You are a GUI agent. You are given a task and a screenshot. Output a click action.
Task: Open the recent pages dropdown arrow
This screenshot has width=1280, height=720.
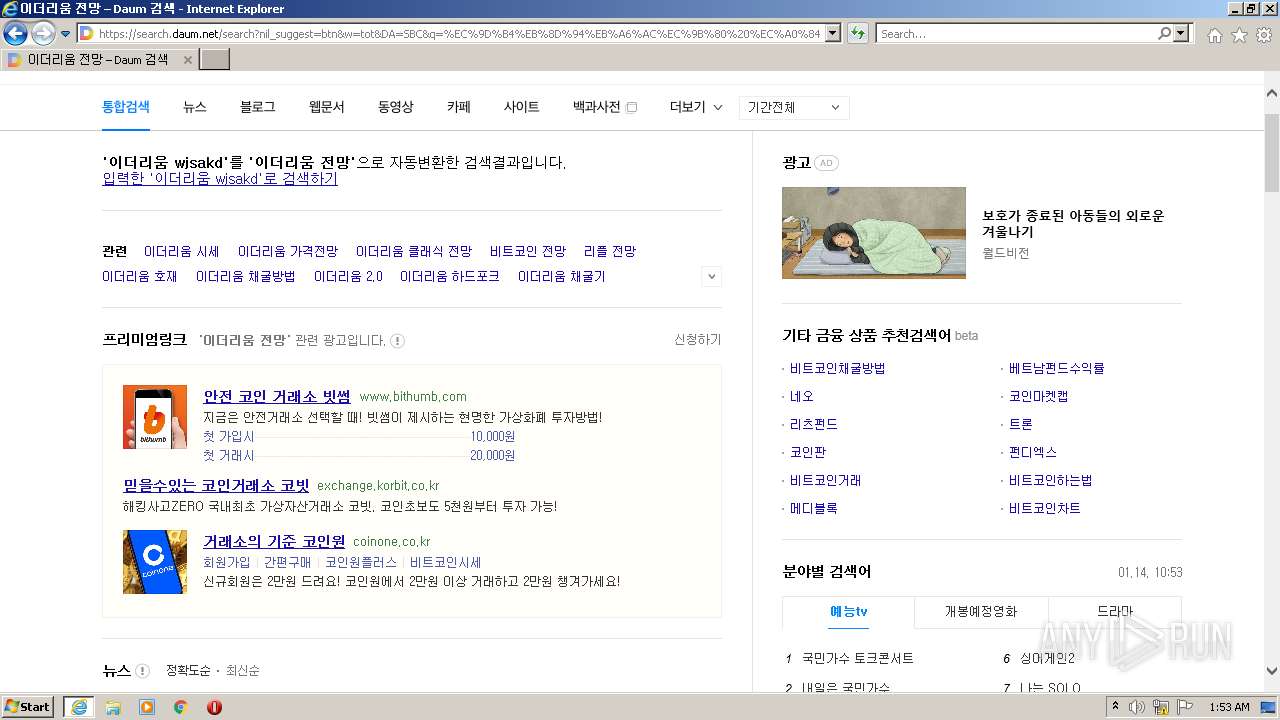65,34
